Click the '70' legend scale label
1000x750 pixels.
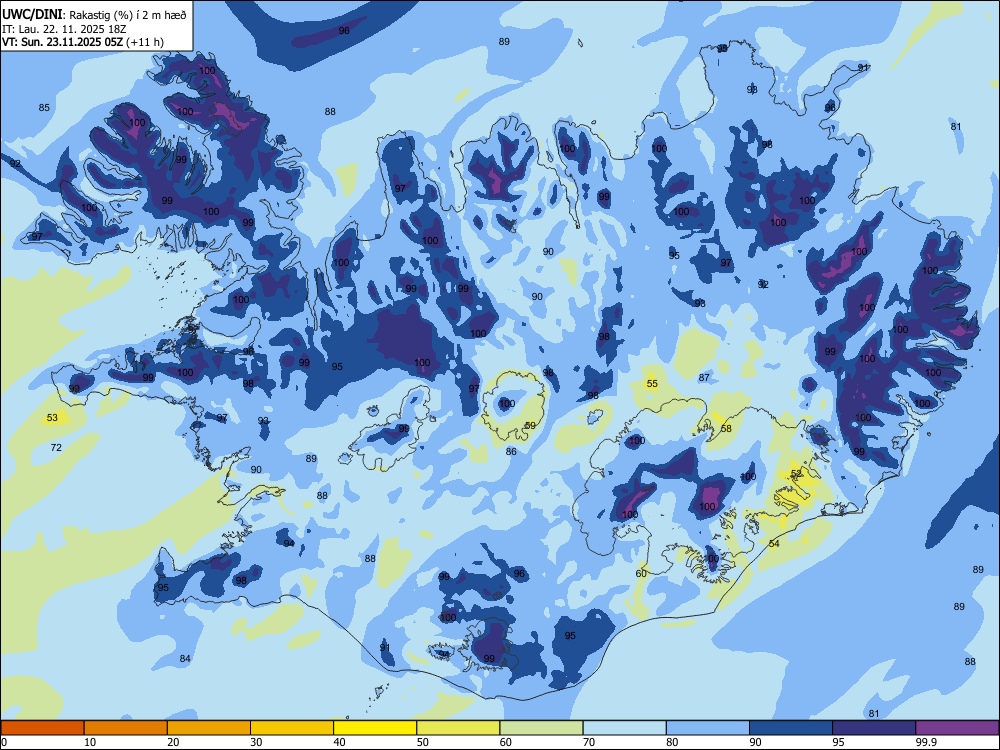tap(589, 742)
